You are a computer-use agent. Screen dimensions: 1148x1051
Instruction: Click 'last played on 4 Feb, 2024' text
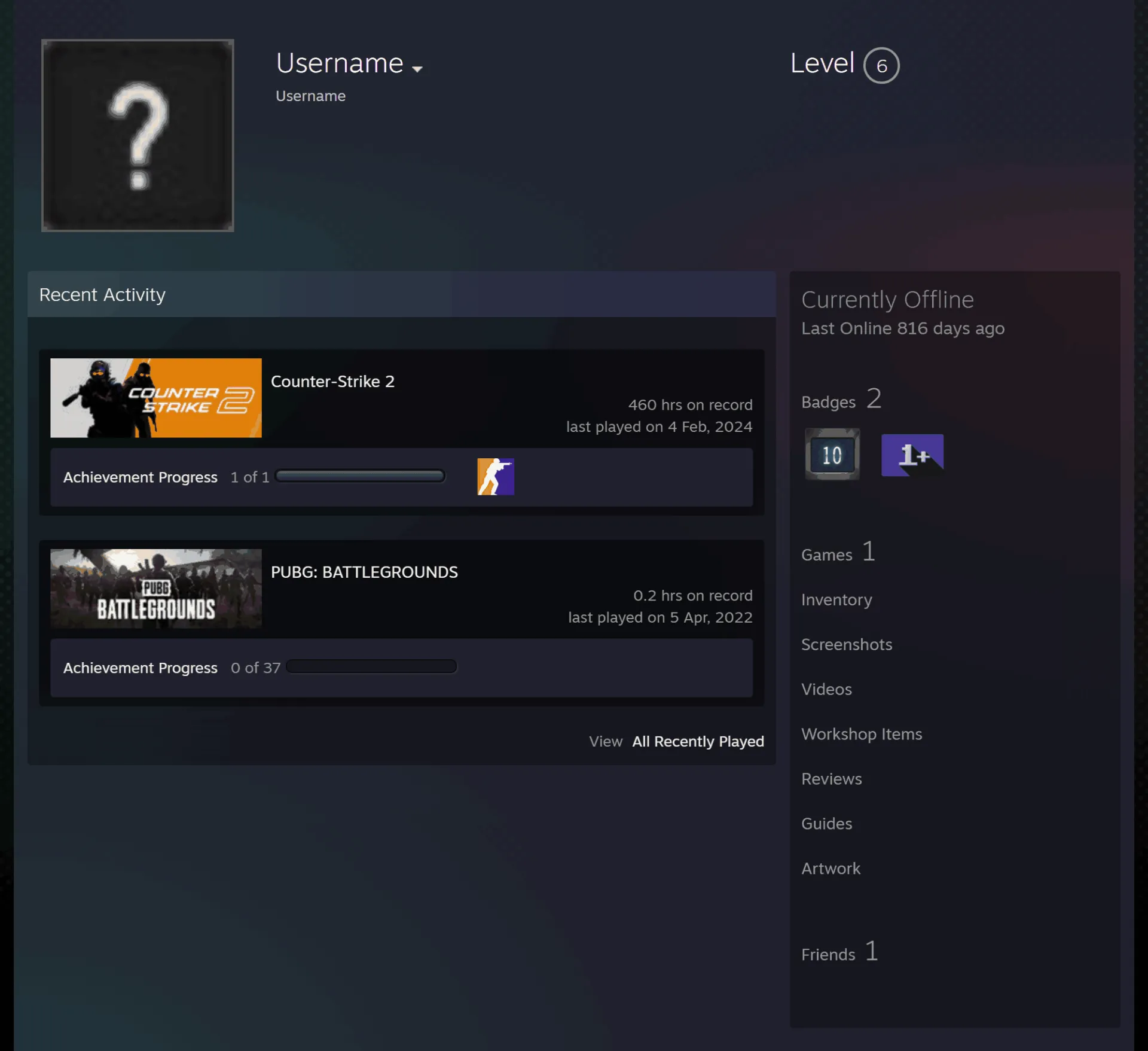[x=659, y=427]
